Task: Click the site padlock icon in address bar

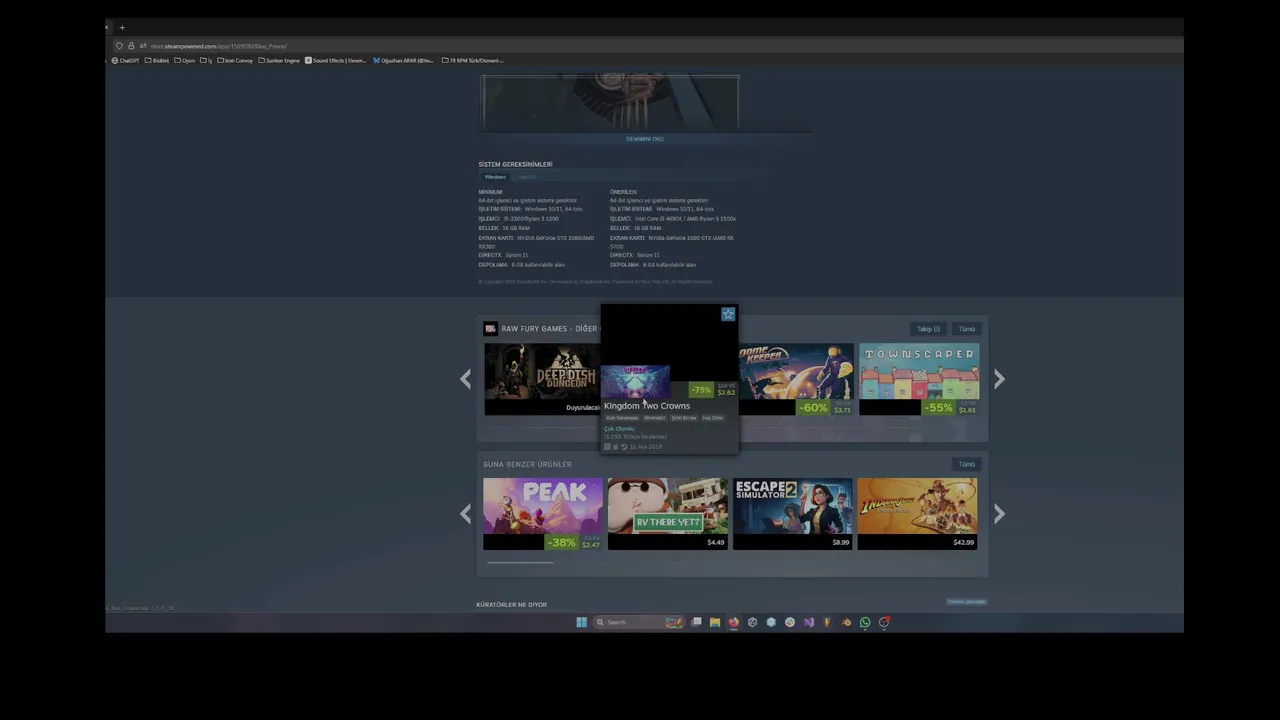Action: pyautogui.click(x=131, y=46)
